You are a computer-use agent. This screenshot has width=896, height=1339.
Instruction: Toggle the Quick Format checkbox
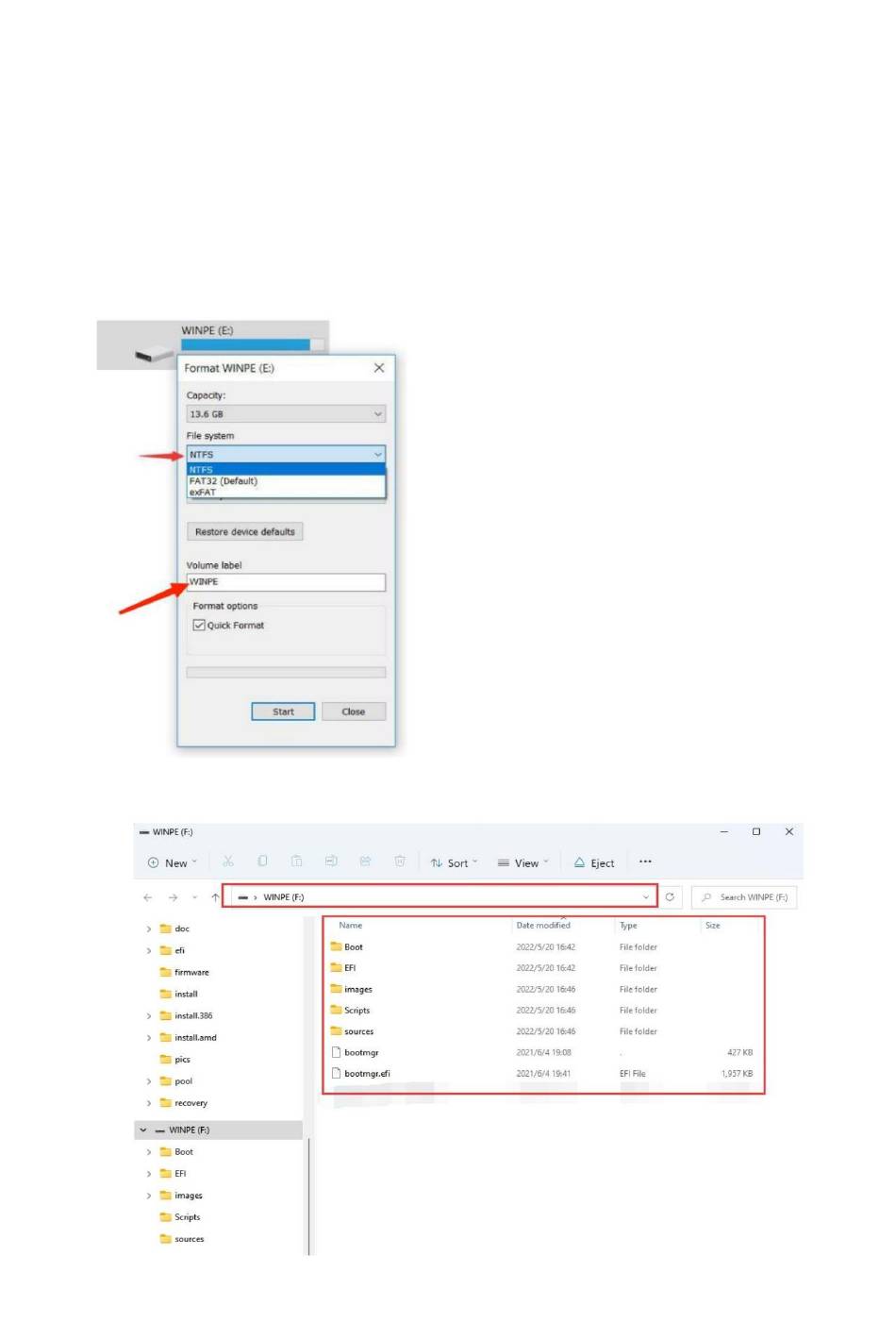(199, 626)
